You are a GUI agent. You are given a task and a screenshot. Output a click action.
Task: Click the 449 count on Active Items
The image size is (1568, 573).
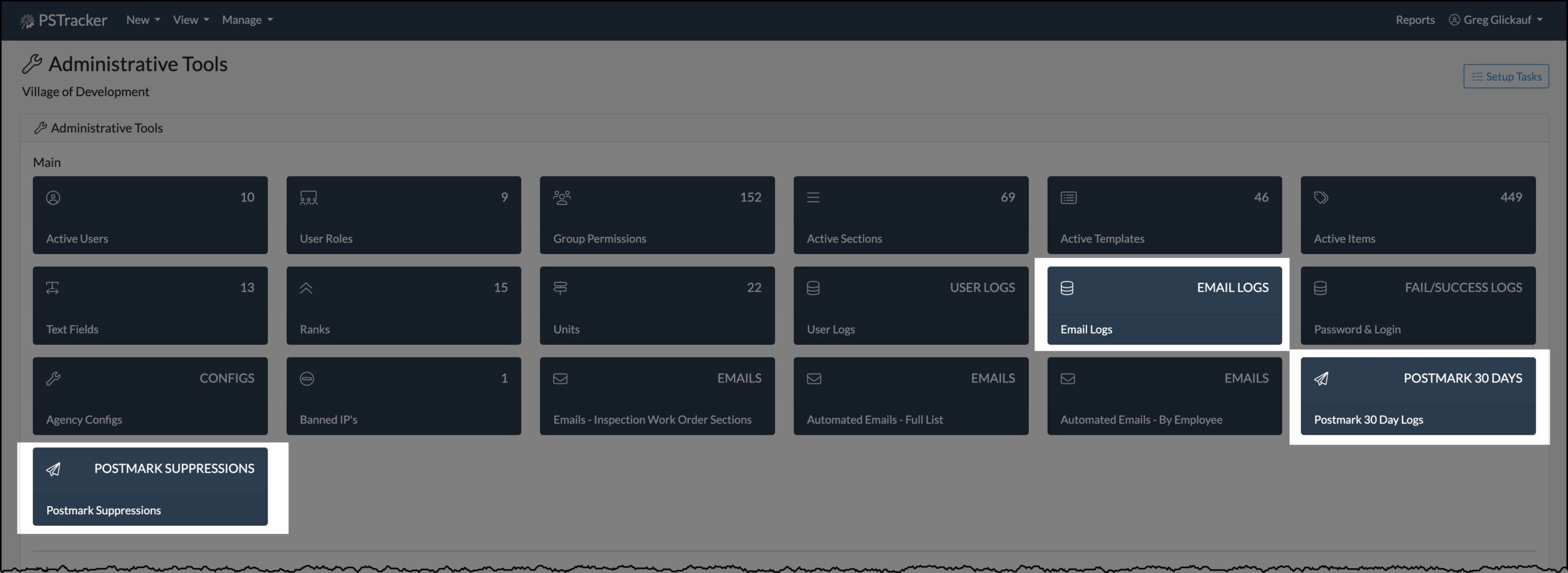click(1511, 197)
